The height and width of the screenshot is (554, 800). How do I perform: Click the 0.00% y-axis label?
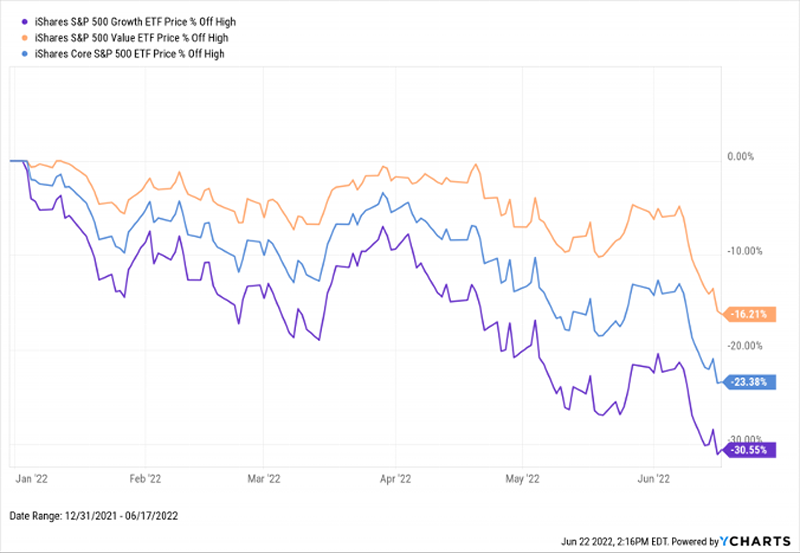tap(741, 157)
